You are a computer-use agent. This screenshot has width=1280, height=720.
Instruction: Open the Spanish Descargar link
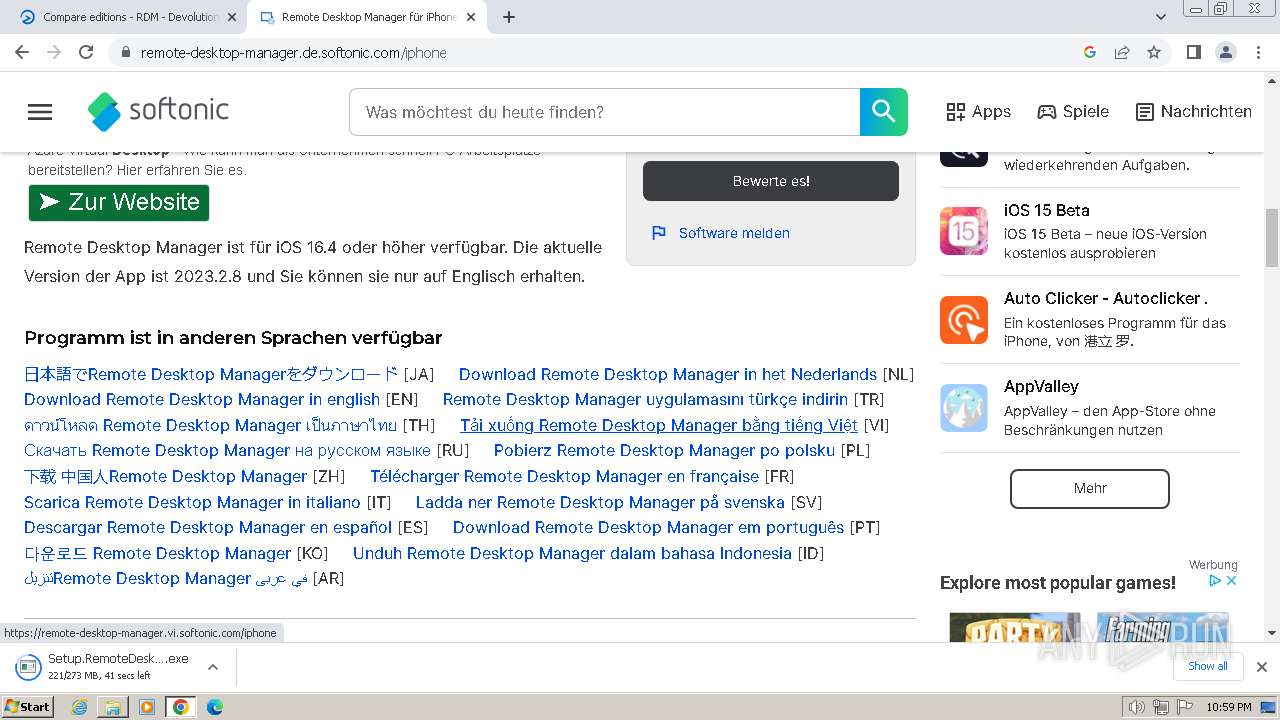208,527
